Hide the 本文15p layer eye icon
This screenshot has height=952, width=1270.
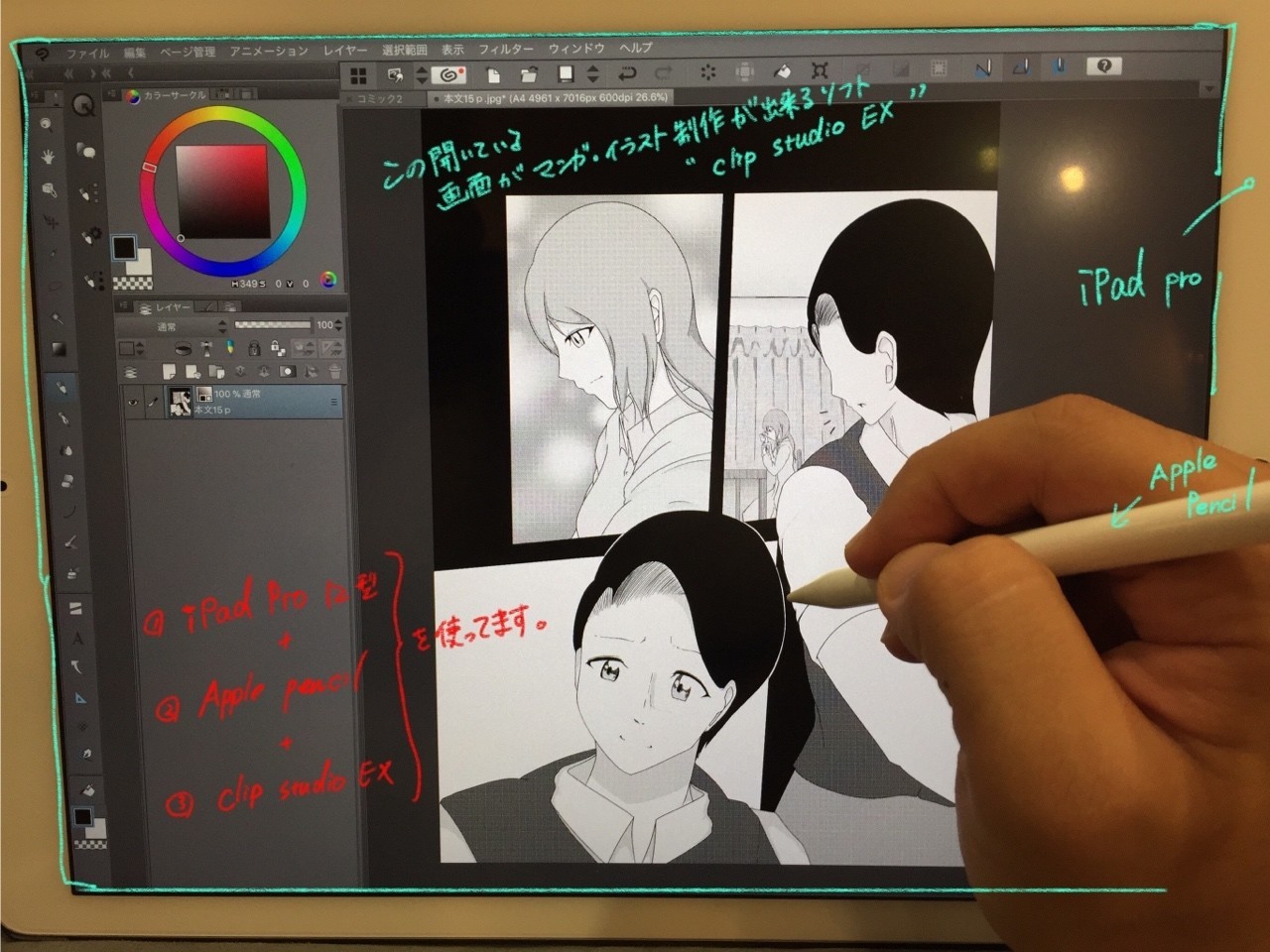[133, 403]
